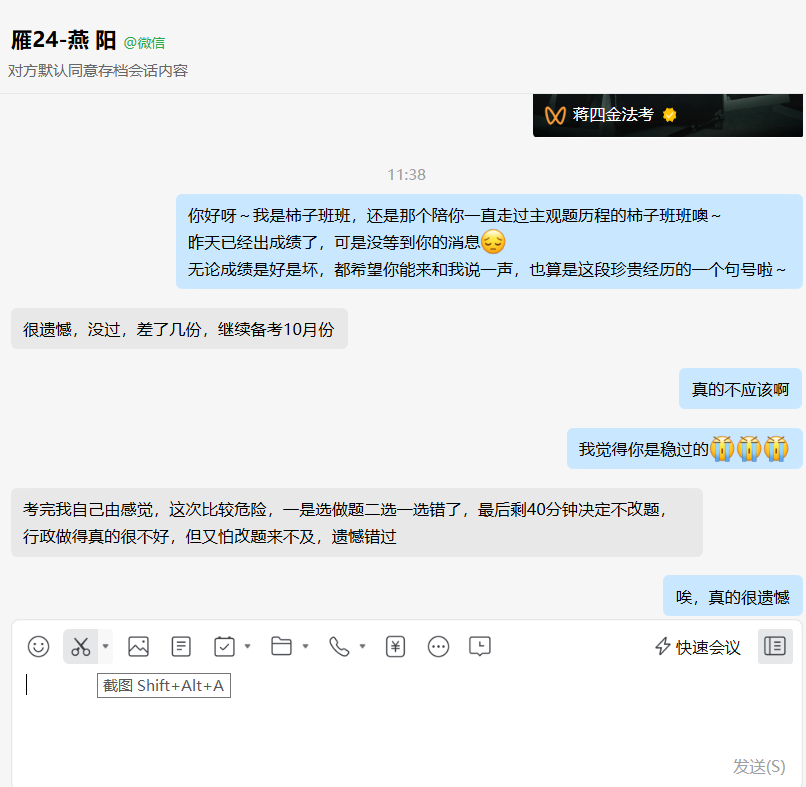This screenshot has width=806, height=787.
Task: Open the schedule task calendar icon
Action: pyautogui.click(x=224, y=646)
